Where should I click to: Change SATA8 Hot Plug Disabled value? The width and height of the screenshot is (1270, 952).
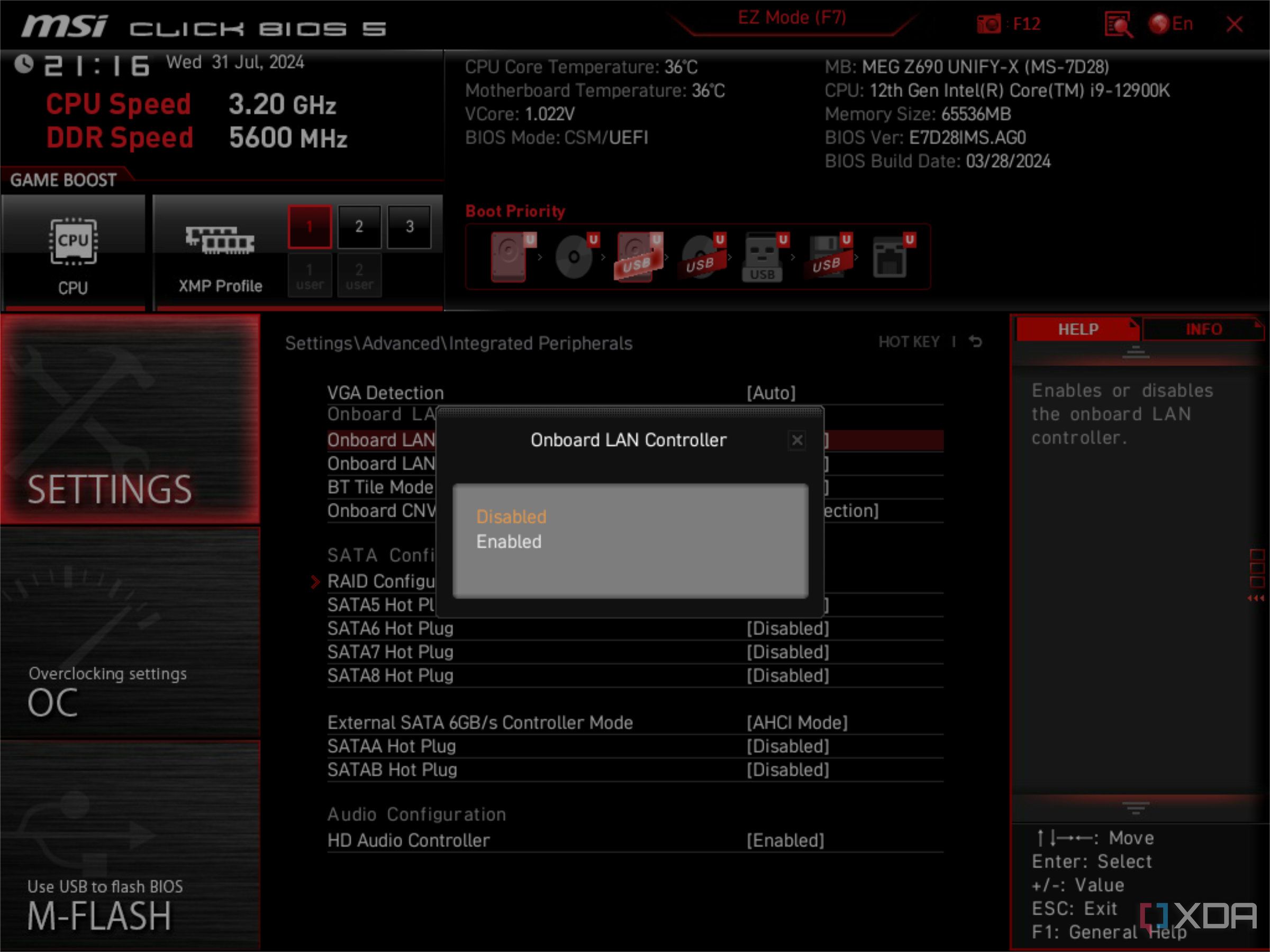pyautogui.click(x=788, y=675)
